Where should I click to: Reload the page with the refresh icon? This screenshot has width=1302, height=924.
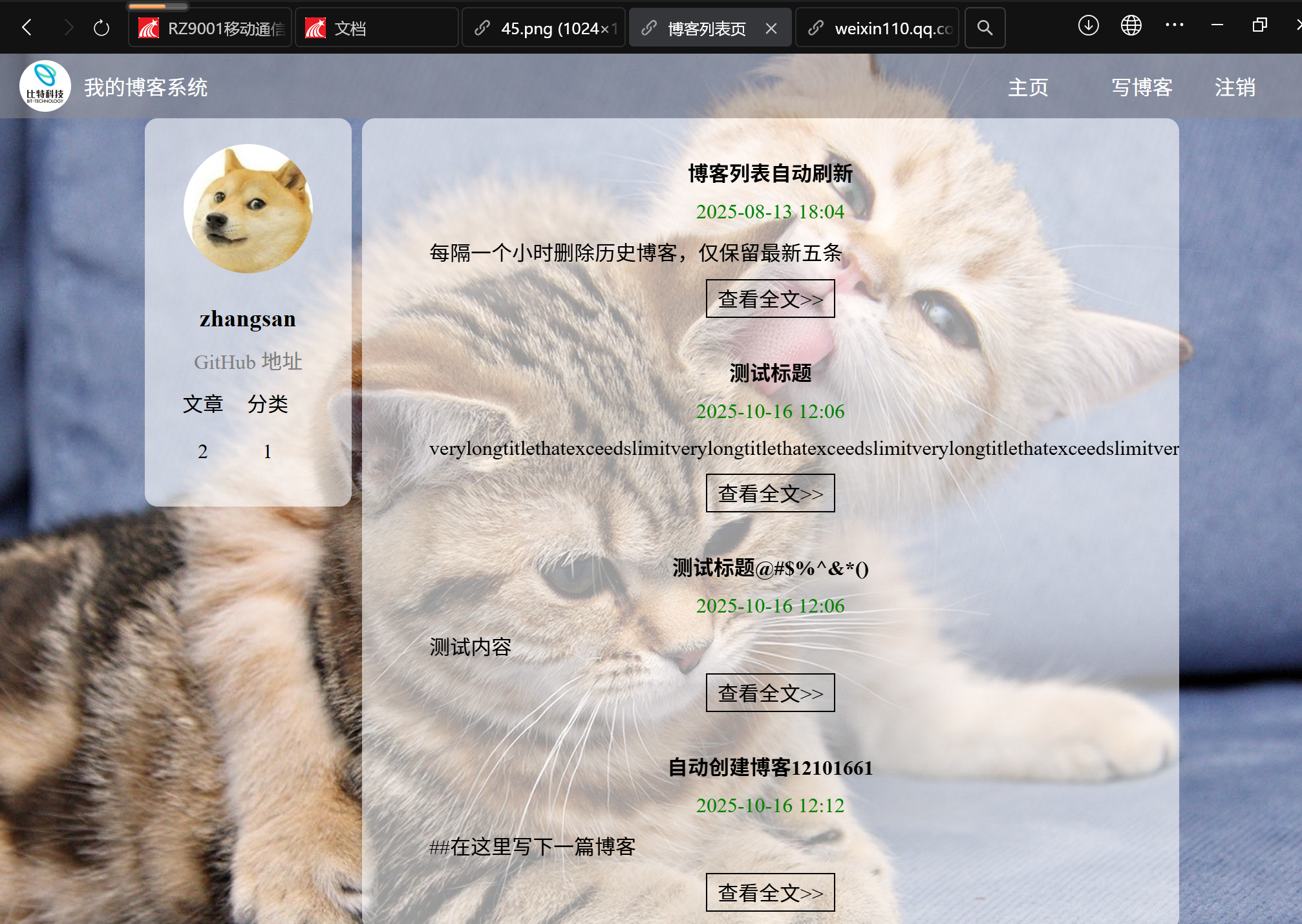tap(101, 28)
